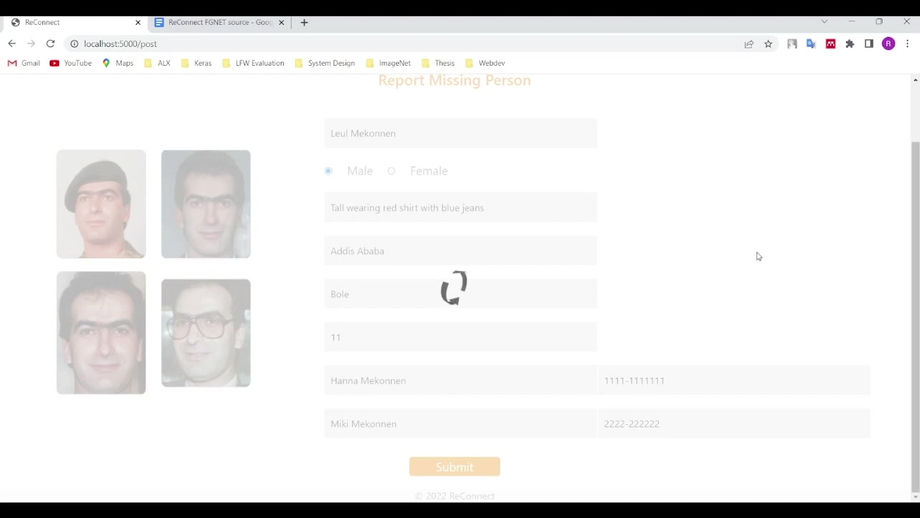Image resolution: width=920 pixels, height=518 pixels.
Task: Switch to ReConnect FGNET source tab
Action: tap(218, 22)
